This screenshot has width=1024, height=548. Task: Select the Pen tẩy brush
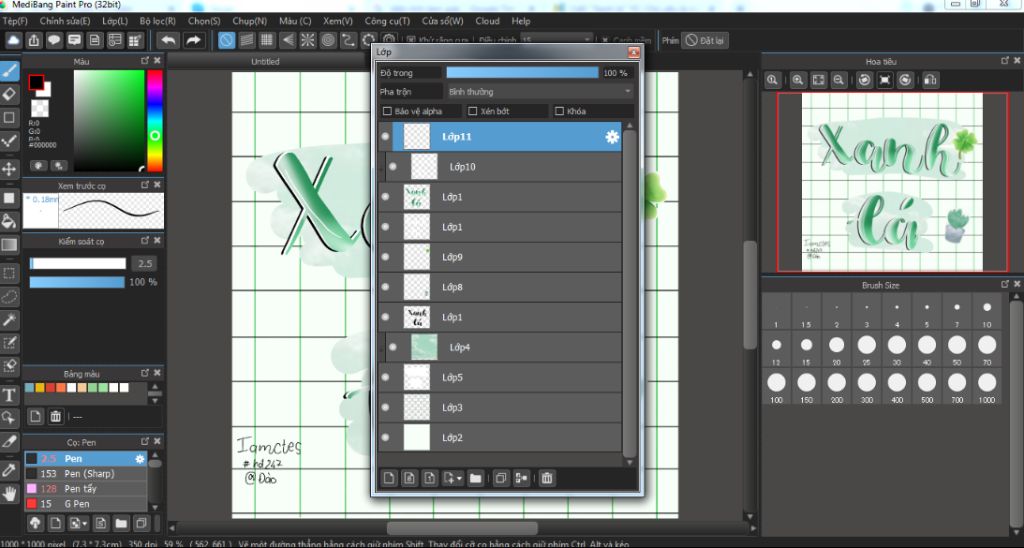click(86, 489)
